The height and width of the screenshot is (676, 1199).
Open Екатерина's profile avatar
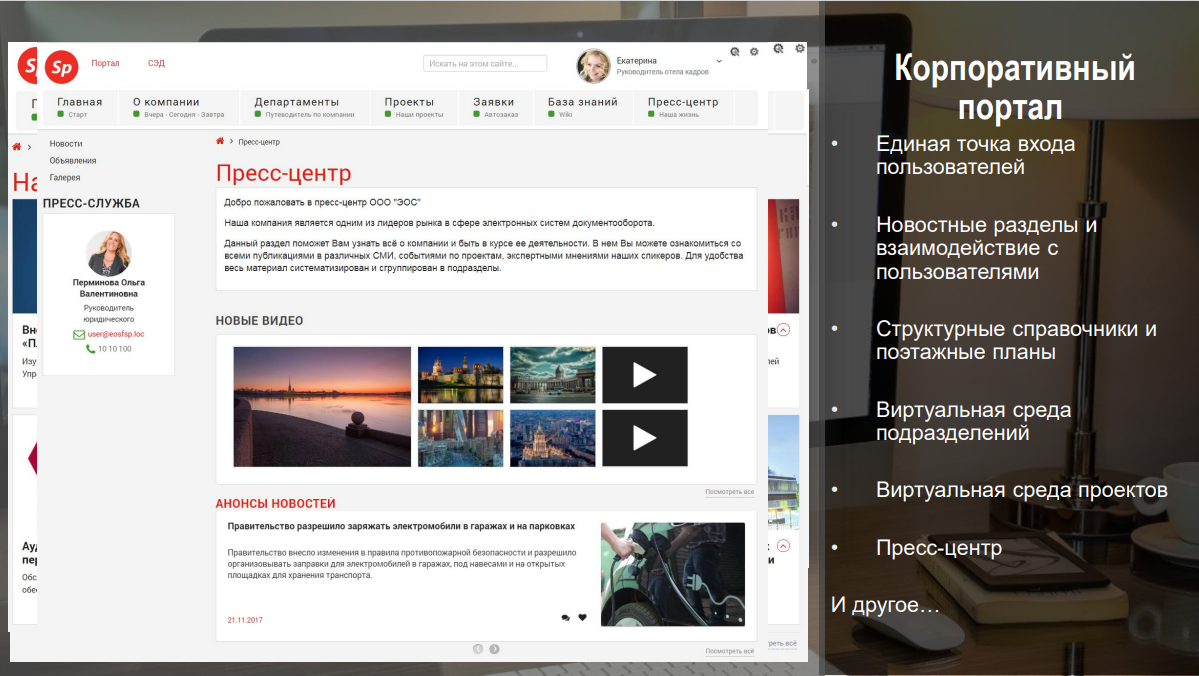(x=593, y=66)
